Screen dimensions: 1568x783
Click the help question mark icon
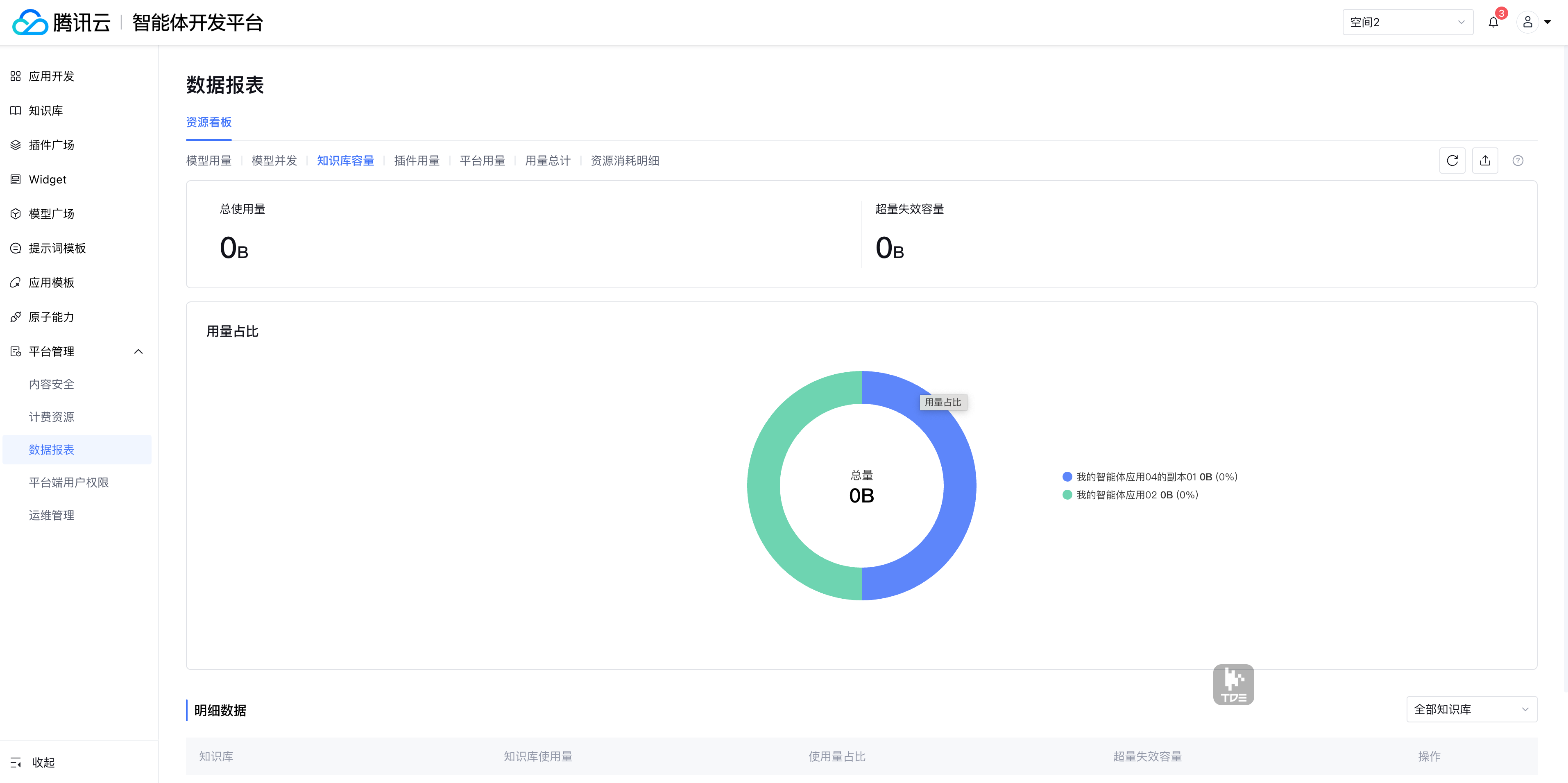[x=1518, y=161]
